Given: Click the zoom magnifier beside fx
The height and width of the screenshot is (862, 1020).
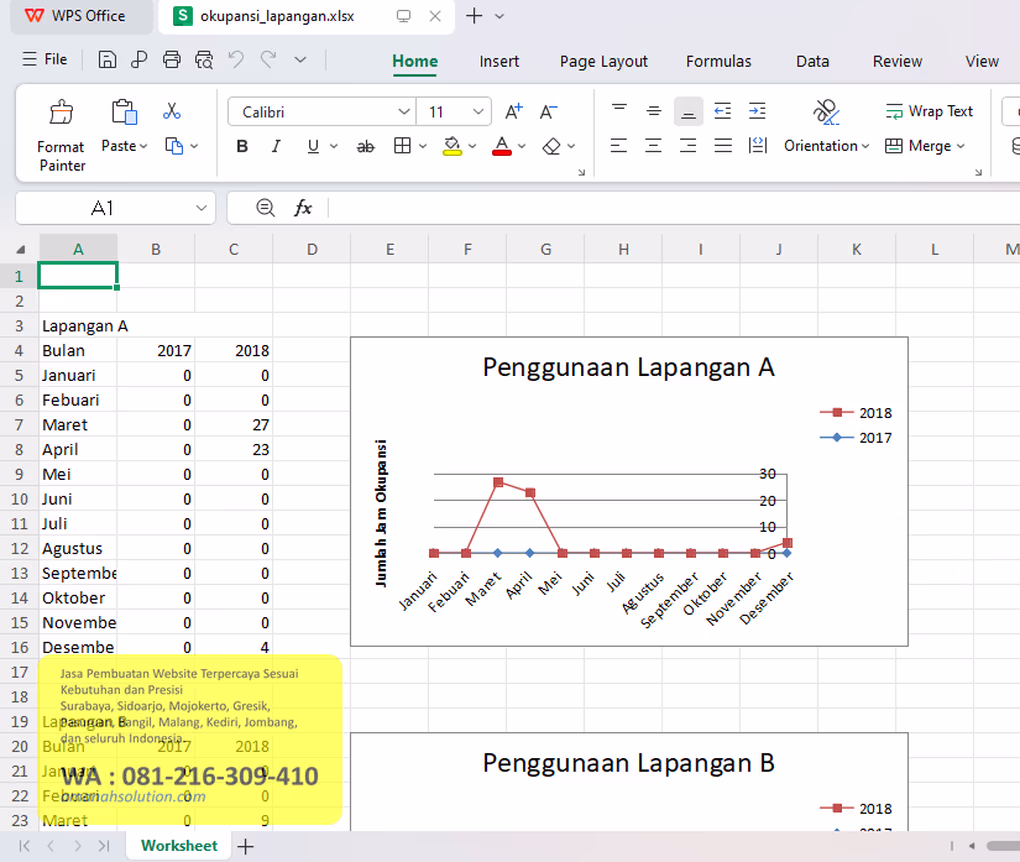Looking at the screenshot, I should click(265, 208).
